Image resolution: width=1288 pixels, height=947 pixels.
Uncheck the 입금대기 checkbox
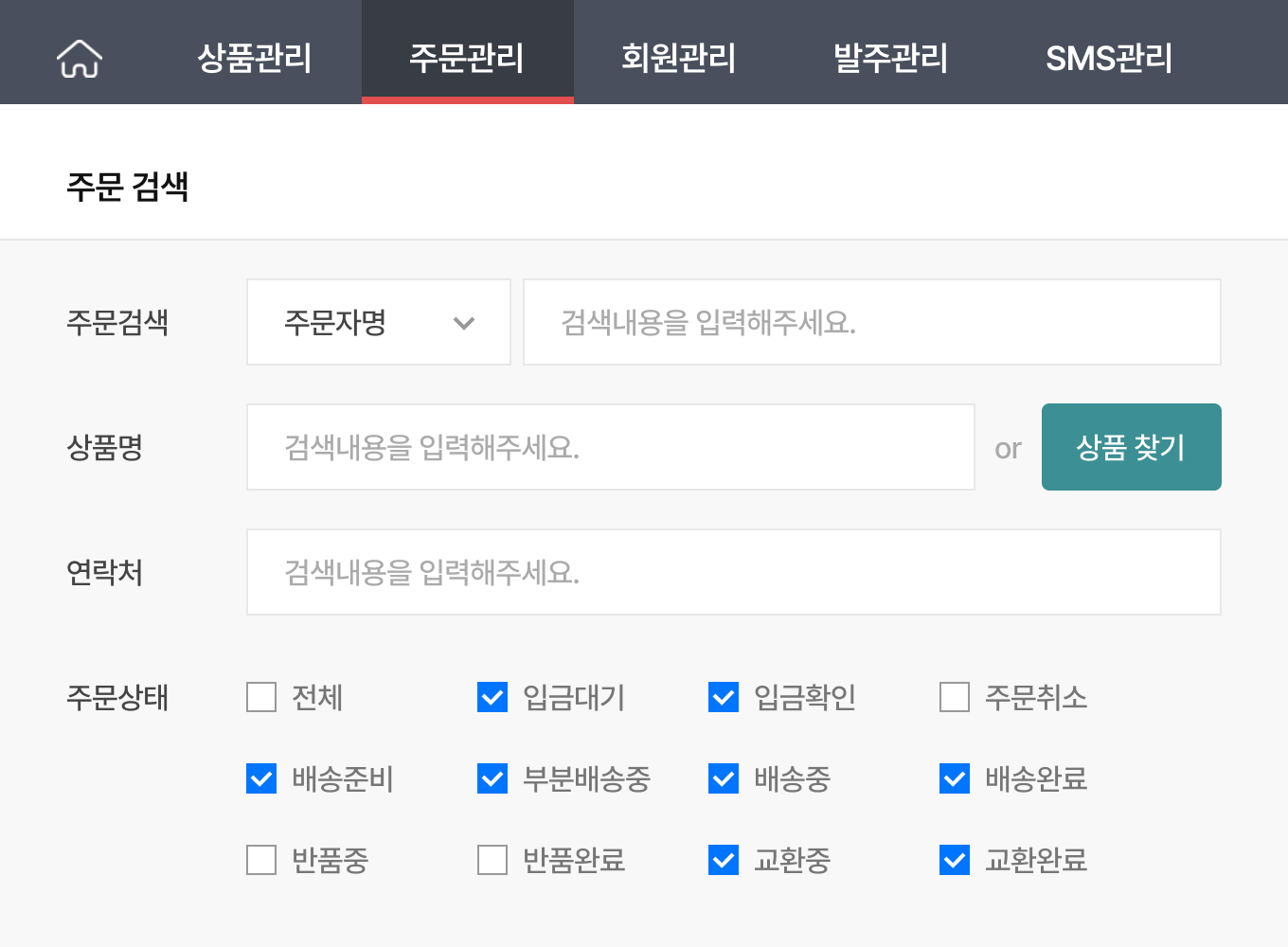[492, 698]
